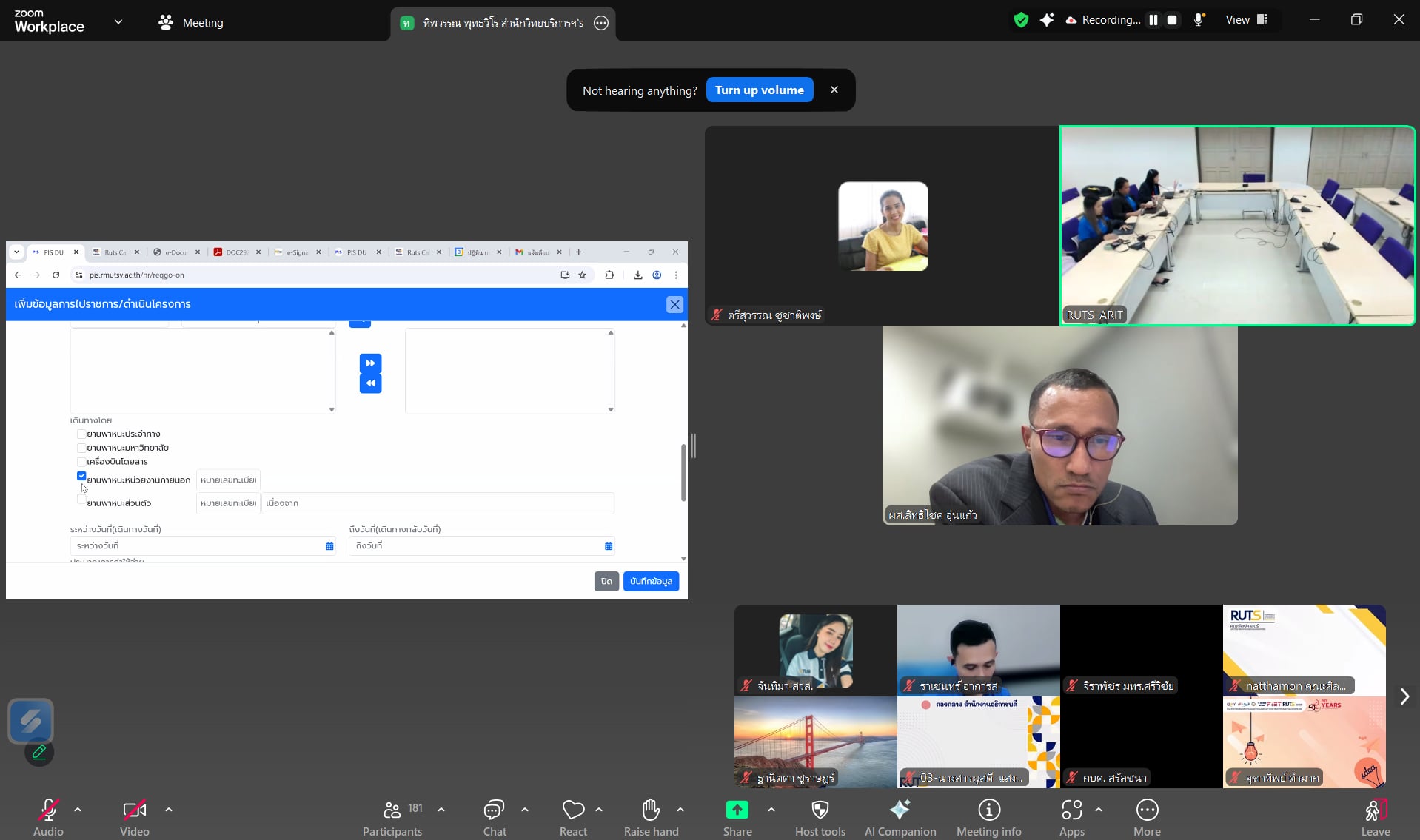Raise hand in the meeting

(x=651, y=816)
